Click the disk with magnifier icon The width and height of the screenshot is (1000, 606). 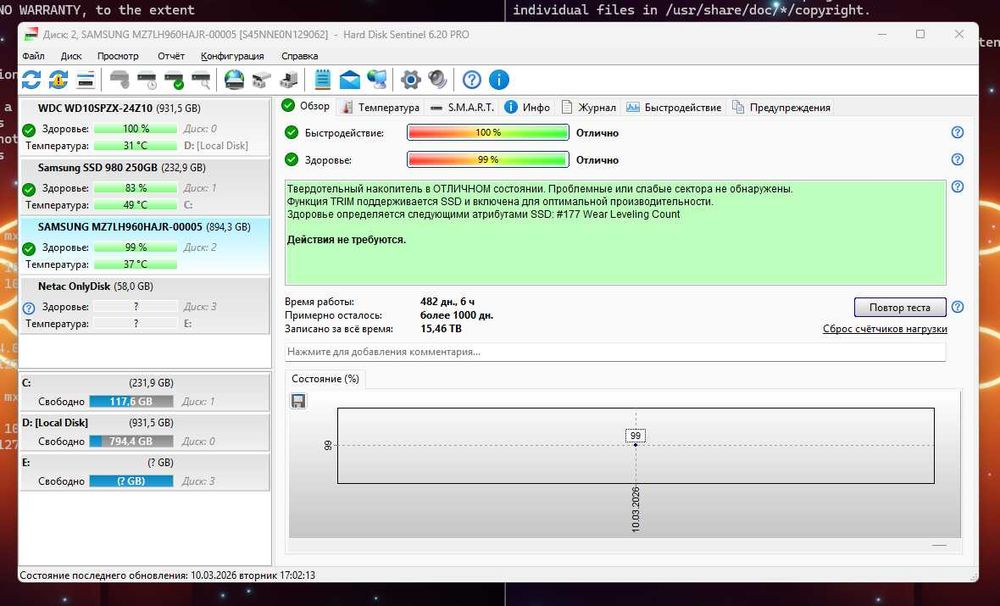(x=201, y=80)
